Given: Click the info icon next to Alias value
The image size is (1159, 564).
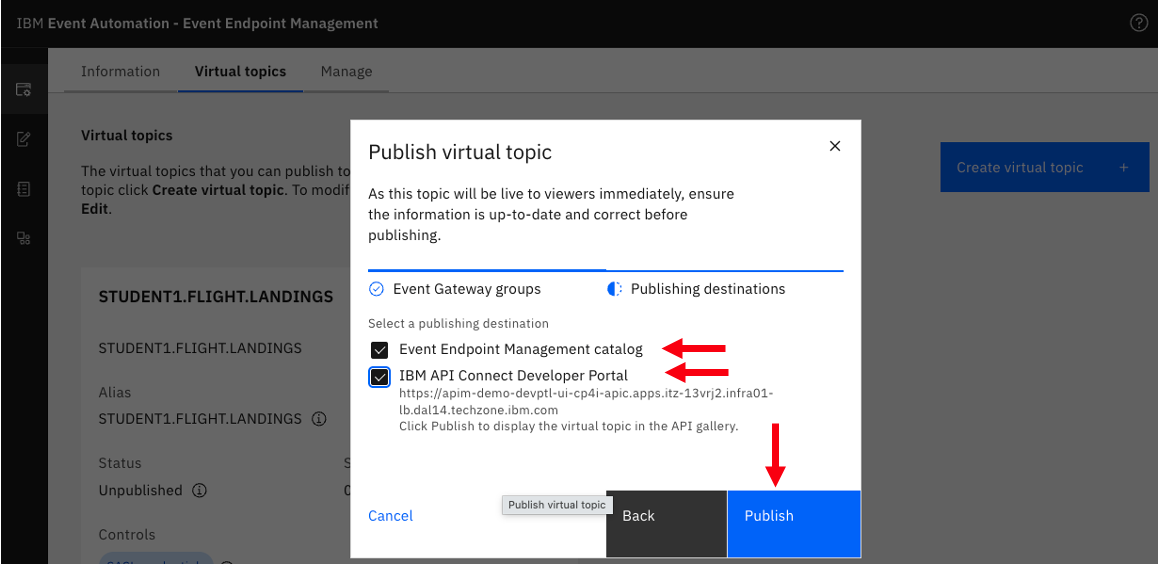Looking at the screenshot, I should 319,419.
